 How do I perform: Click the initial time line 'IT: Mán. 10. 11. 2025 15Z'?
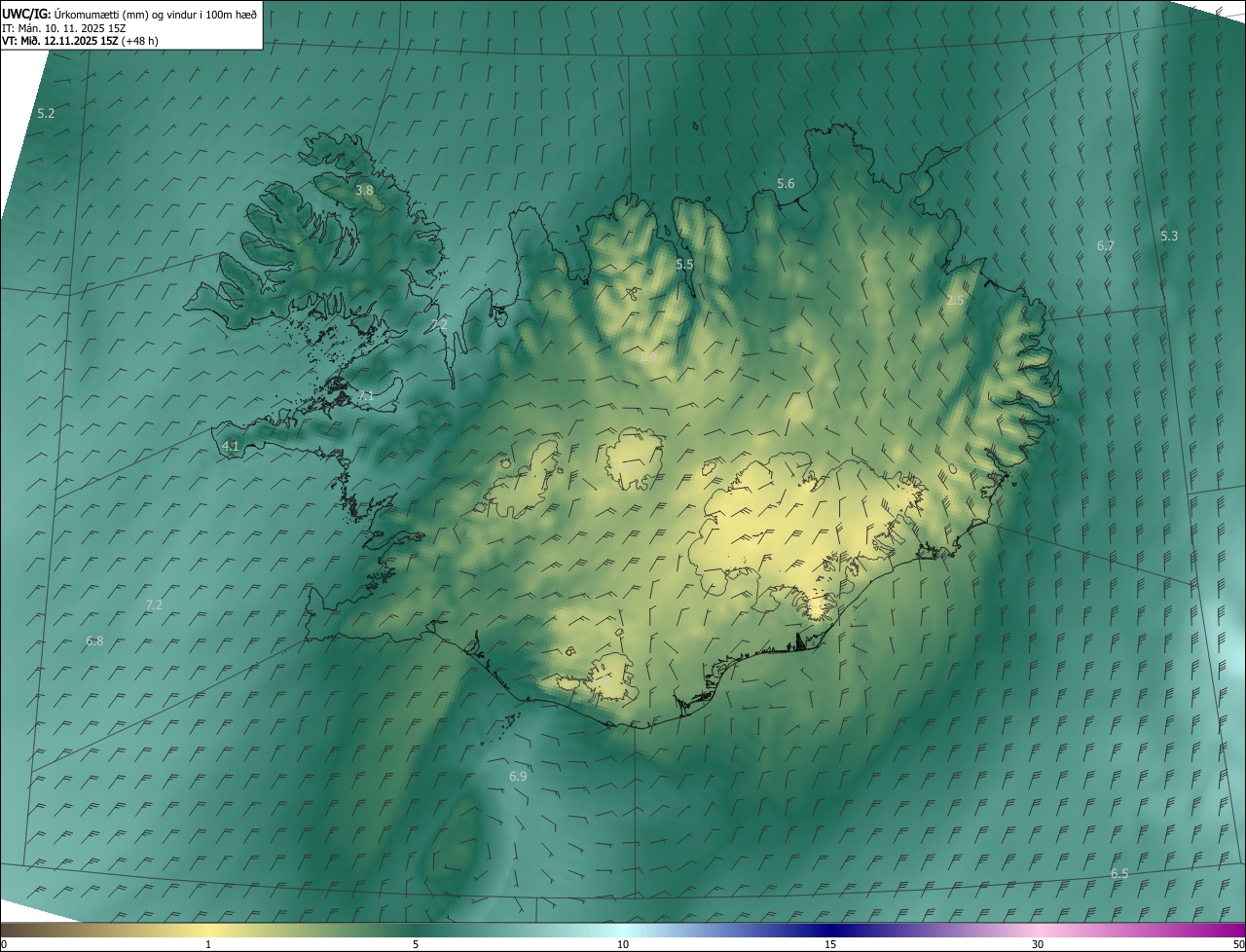pos(63,28)
